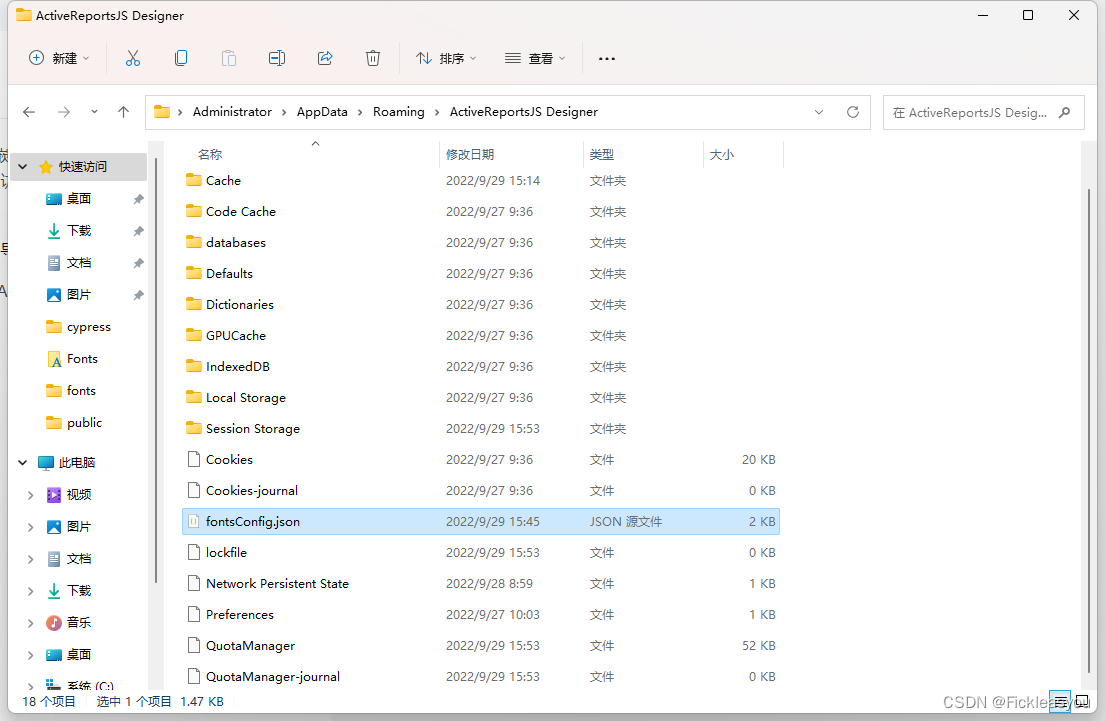The image size is (1105, 721).
Task: Collapse the 快速访问 section
Action: coord(22,167)
